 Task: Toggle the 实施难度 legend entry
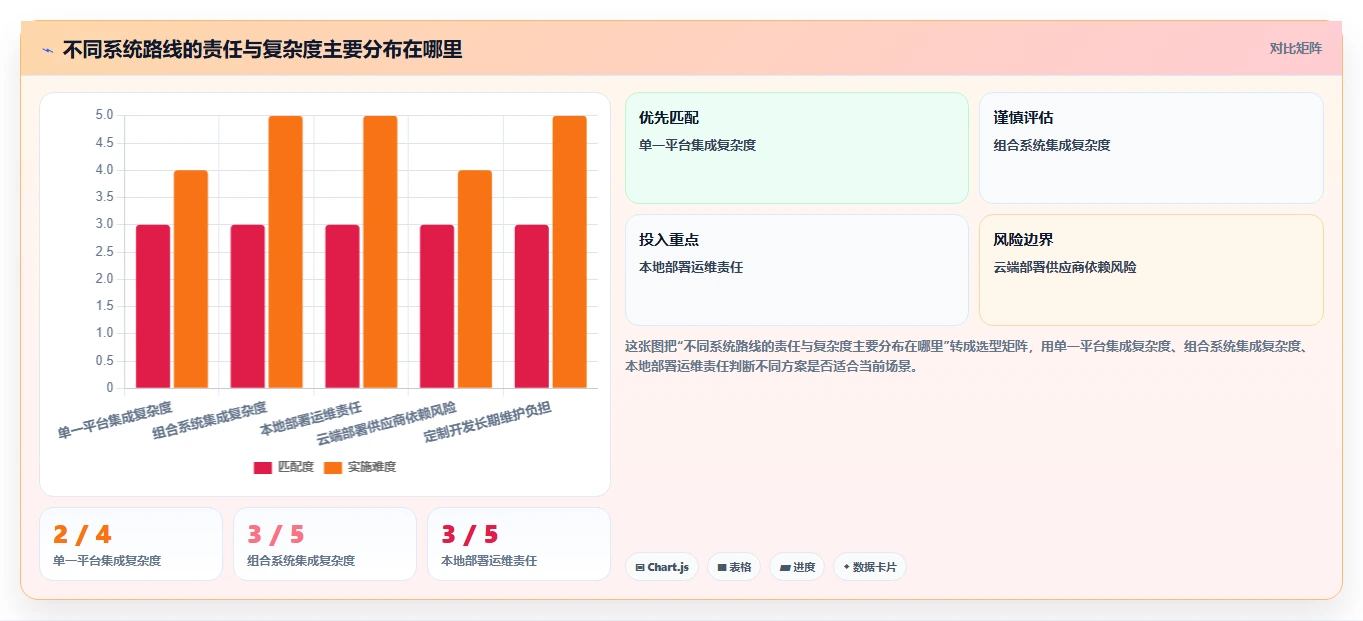coord(360,467)
